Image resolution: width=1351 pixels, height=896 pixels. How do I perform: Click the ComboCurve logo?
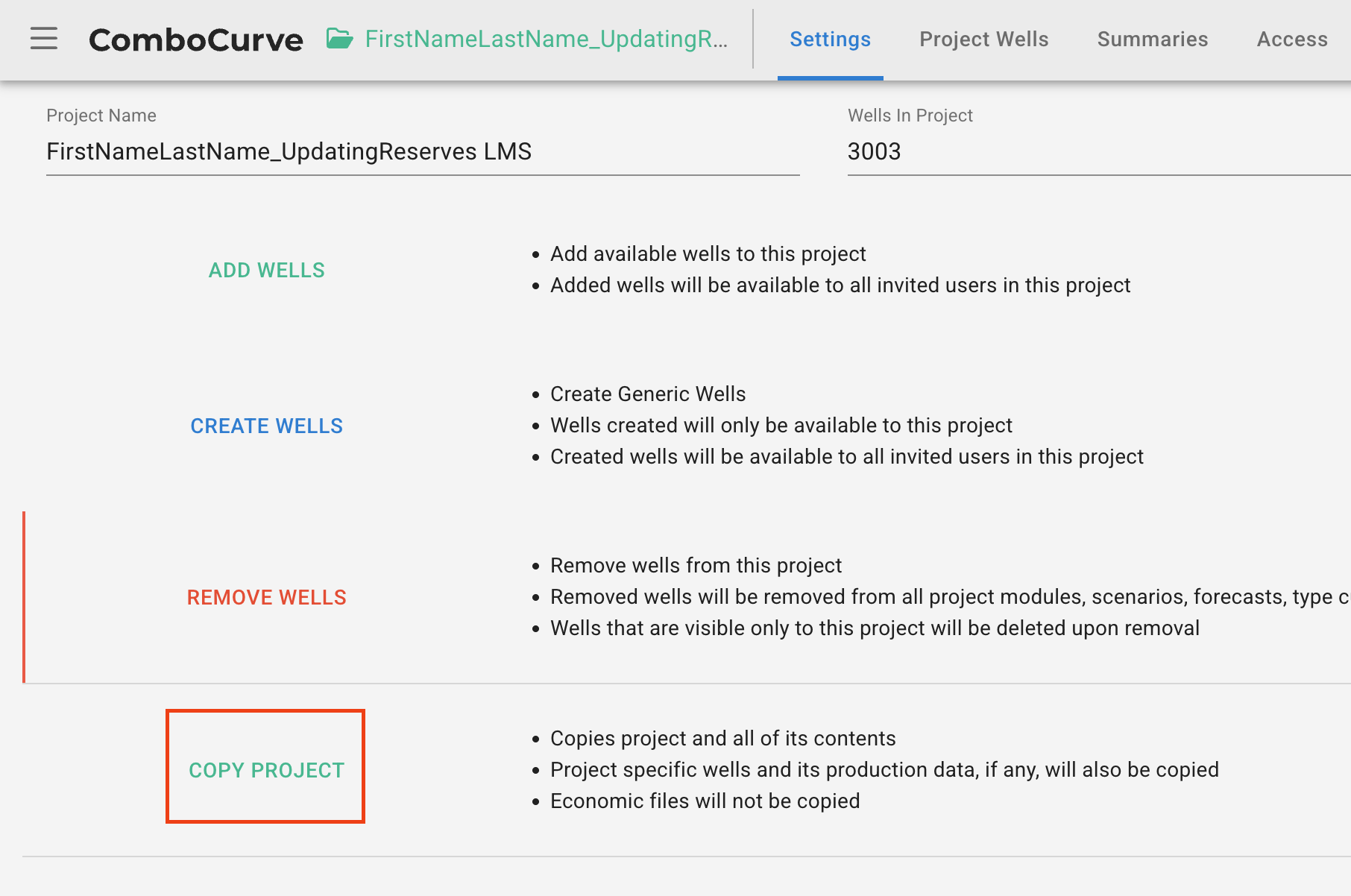[x=196, y=40]
